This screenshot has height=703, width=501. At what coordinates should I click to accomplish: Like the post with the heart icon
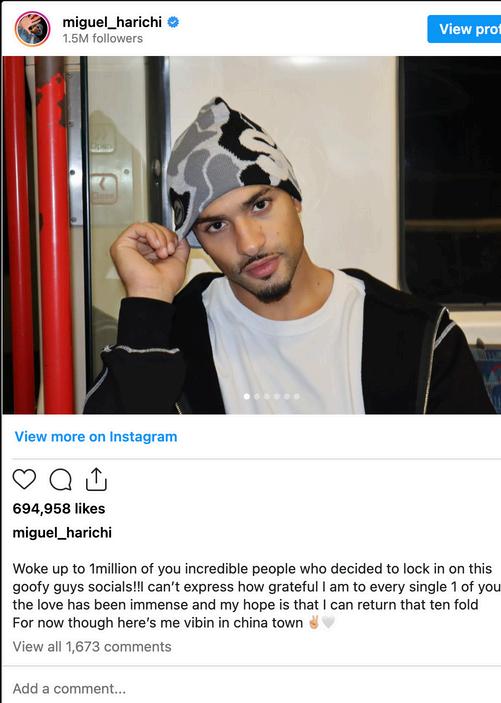(x=24, y=479)
